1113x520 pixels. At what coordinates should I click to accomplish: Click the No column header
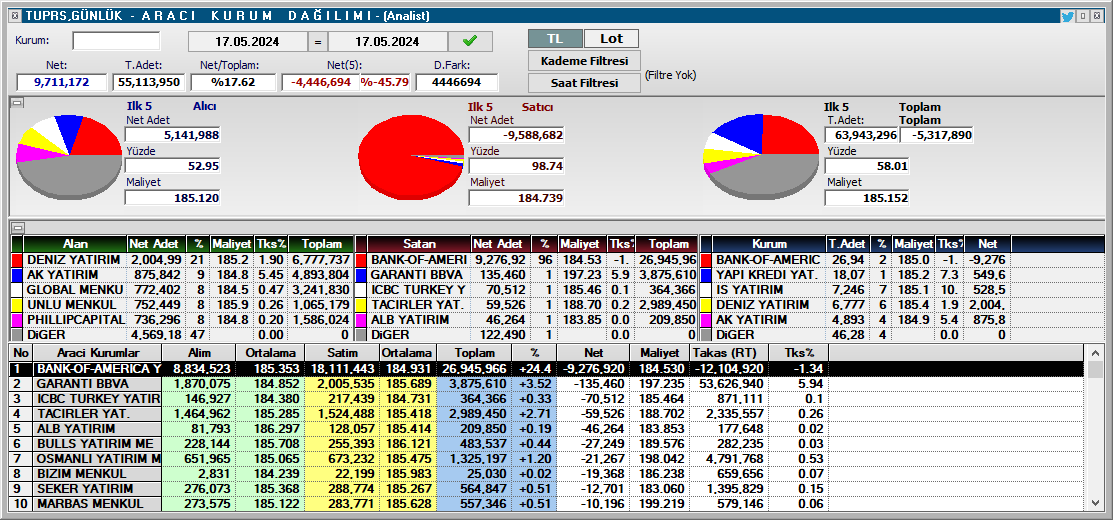point(22,353)
